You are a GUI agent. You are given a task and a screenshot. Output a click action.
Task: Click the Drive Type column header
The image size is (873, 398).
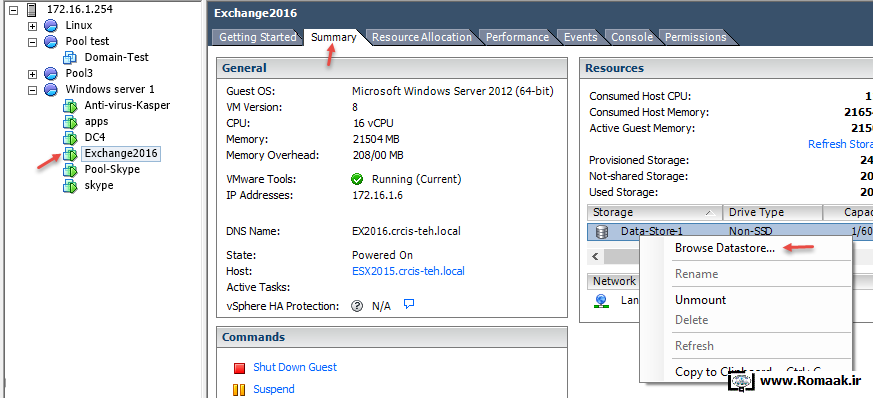772,212
